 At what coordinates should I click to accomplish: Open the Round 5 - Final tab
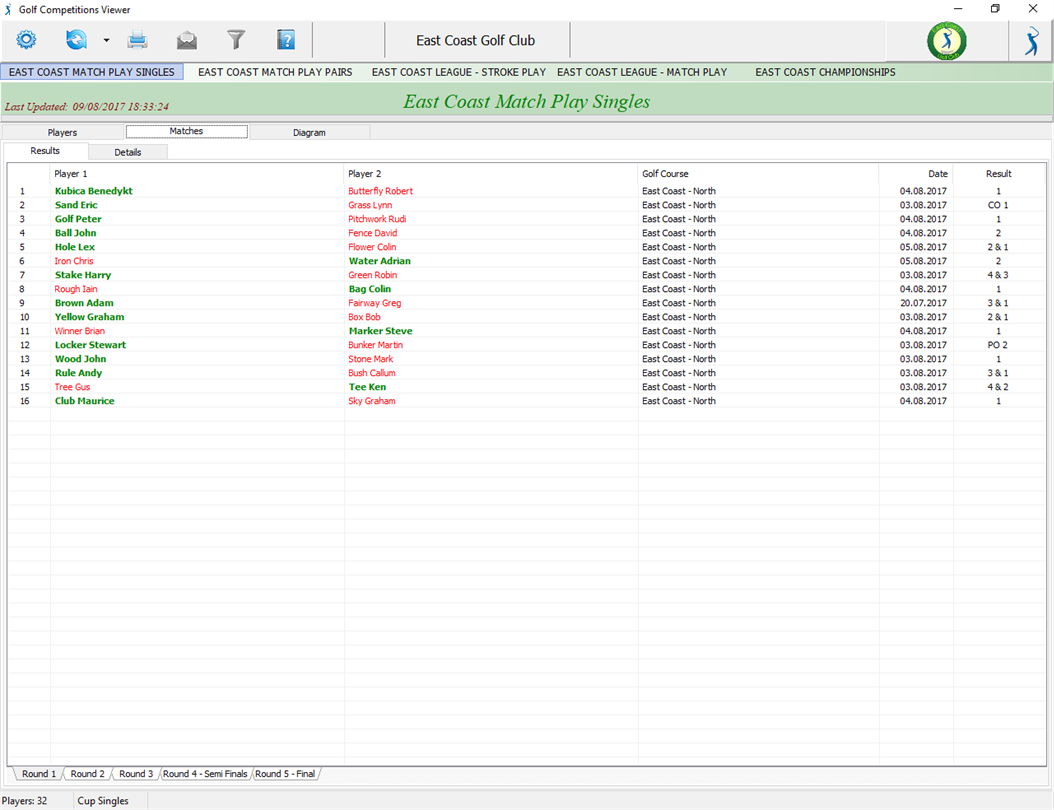285,774
